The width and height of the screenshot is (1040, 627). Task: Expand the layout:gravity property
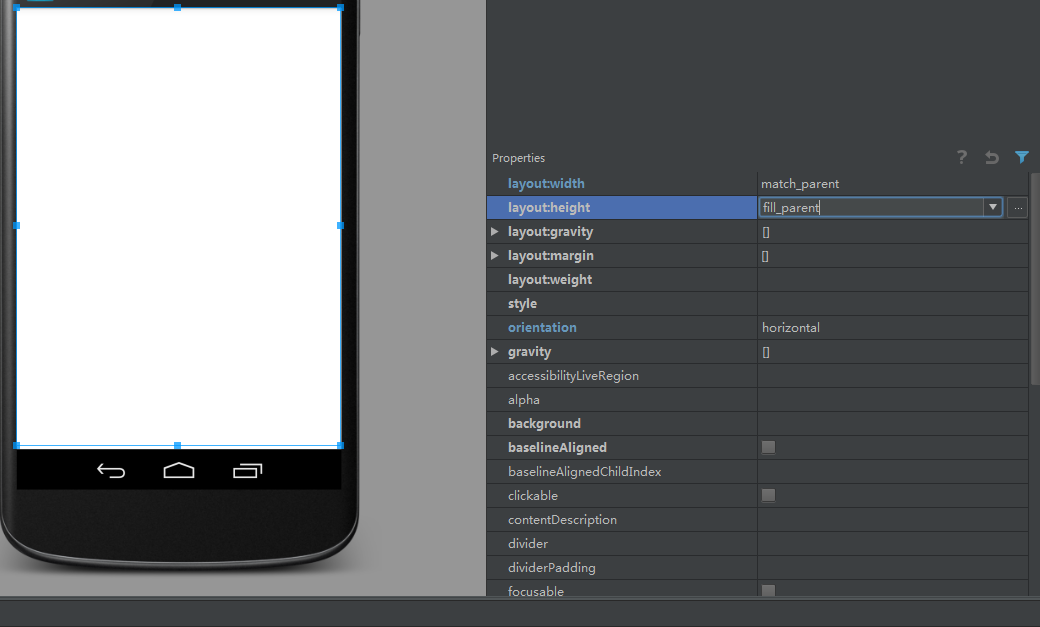pyautogui.click(x=495, y=232)
